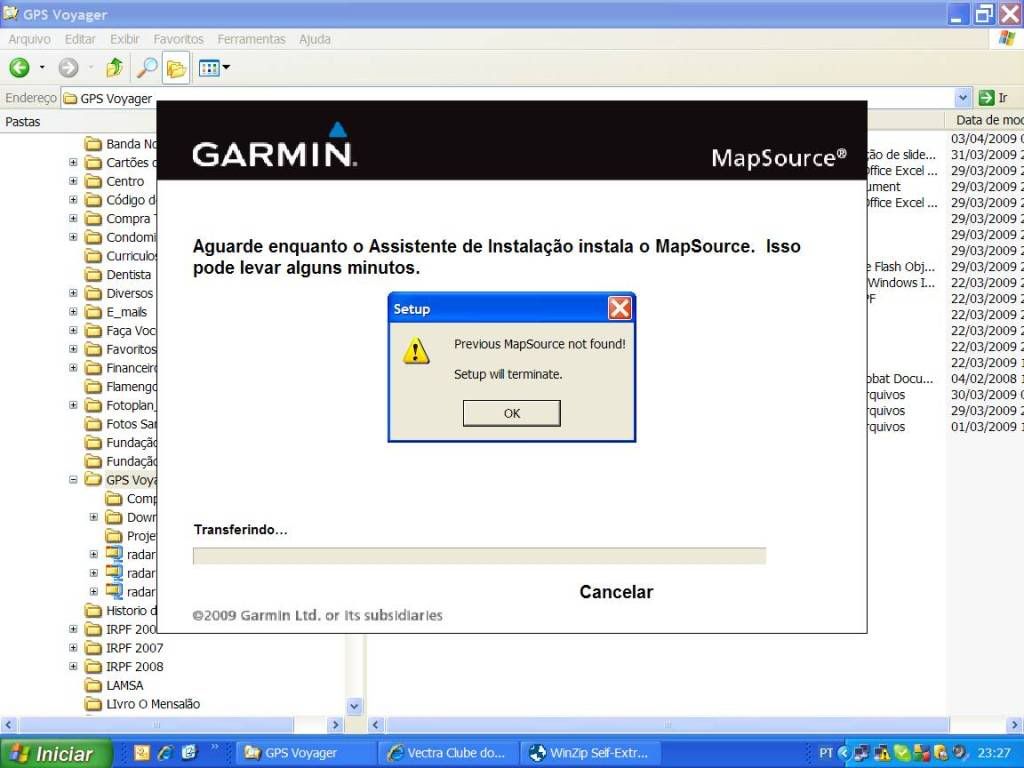Expand the Diversos folder

[73, 293]
